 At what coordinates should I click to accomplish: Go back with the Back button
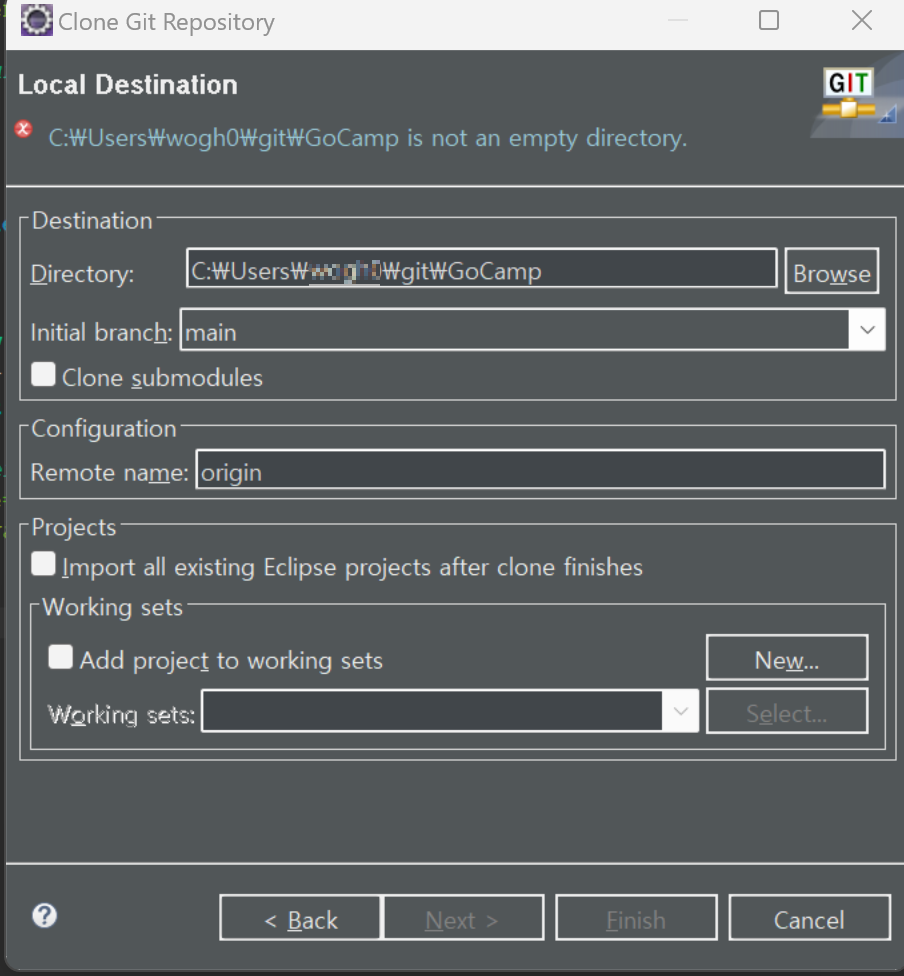point(301,918)
